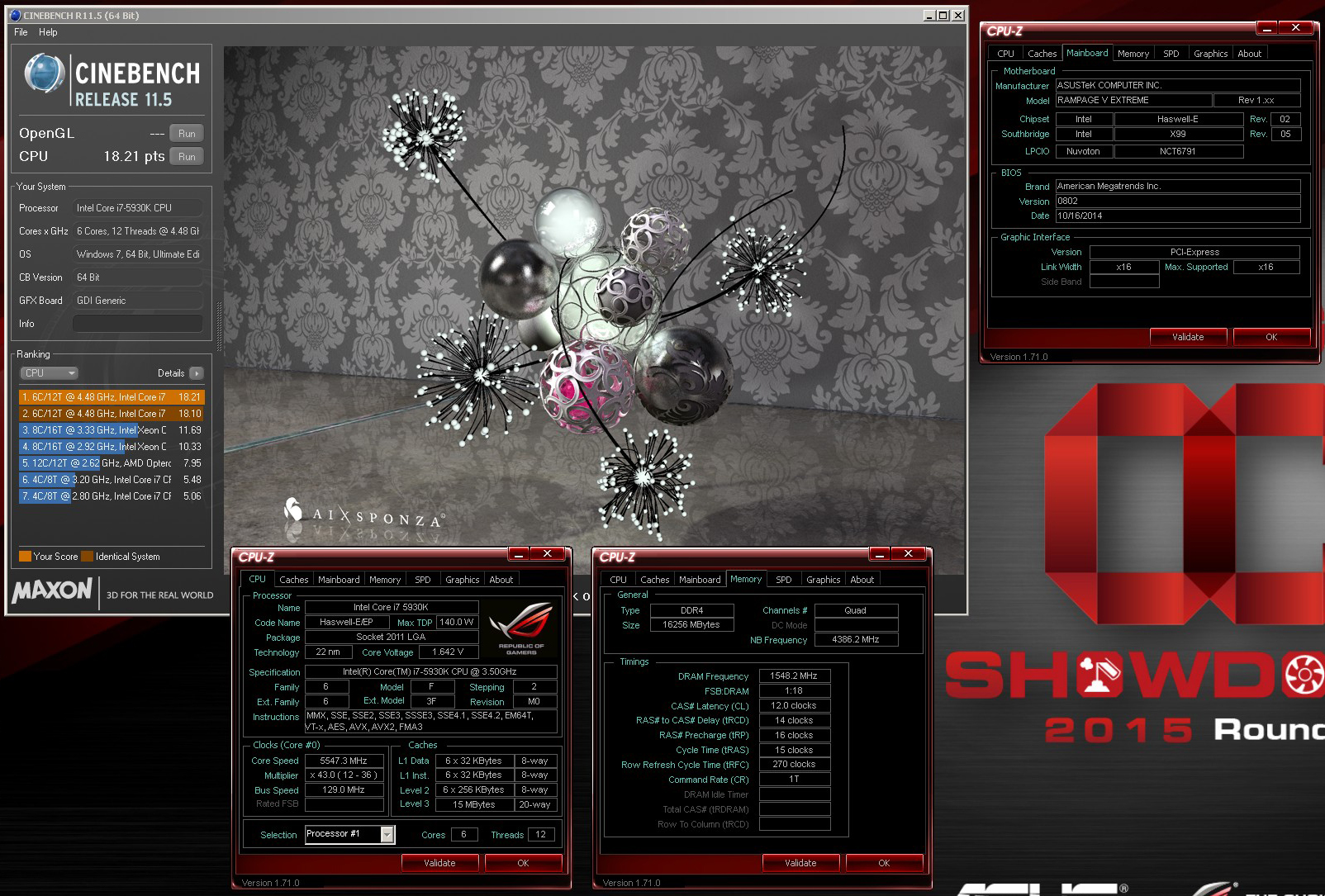Screen dimensions: 1325x896
Task: Open SPD tab in CPU tab CPU-Z window
Action: click(422, 580)
